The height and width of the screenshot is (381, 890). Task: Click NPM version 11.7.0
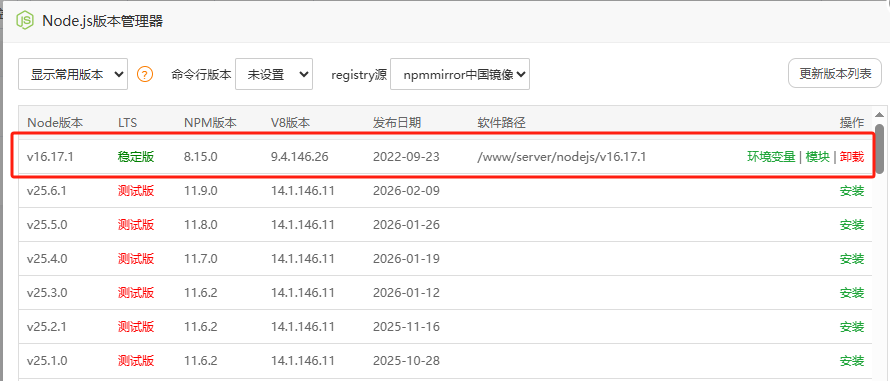(x=200, y=259)
